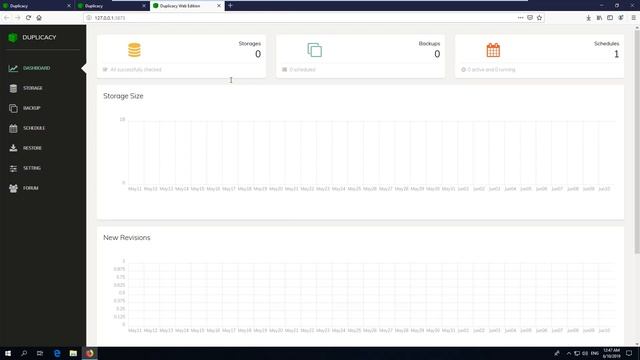
Task: Open the Firefox hamburger menu
Action: tap(633, 18)
